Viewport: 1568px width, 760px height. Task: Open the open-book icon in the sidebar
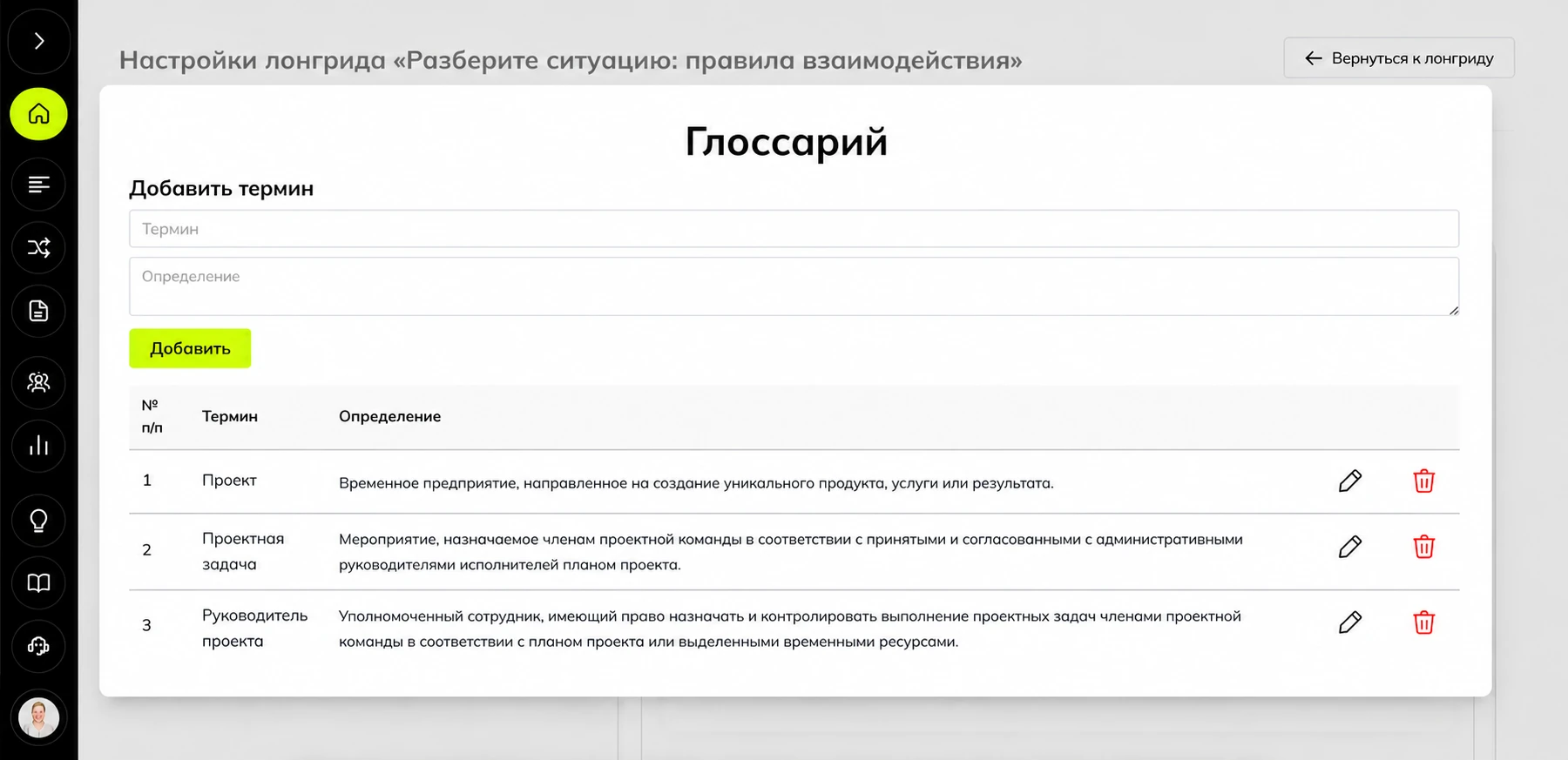pos(39,582)
